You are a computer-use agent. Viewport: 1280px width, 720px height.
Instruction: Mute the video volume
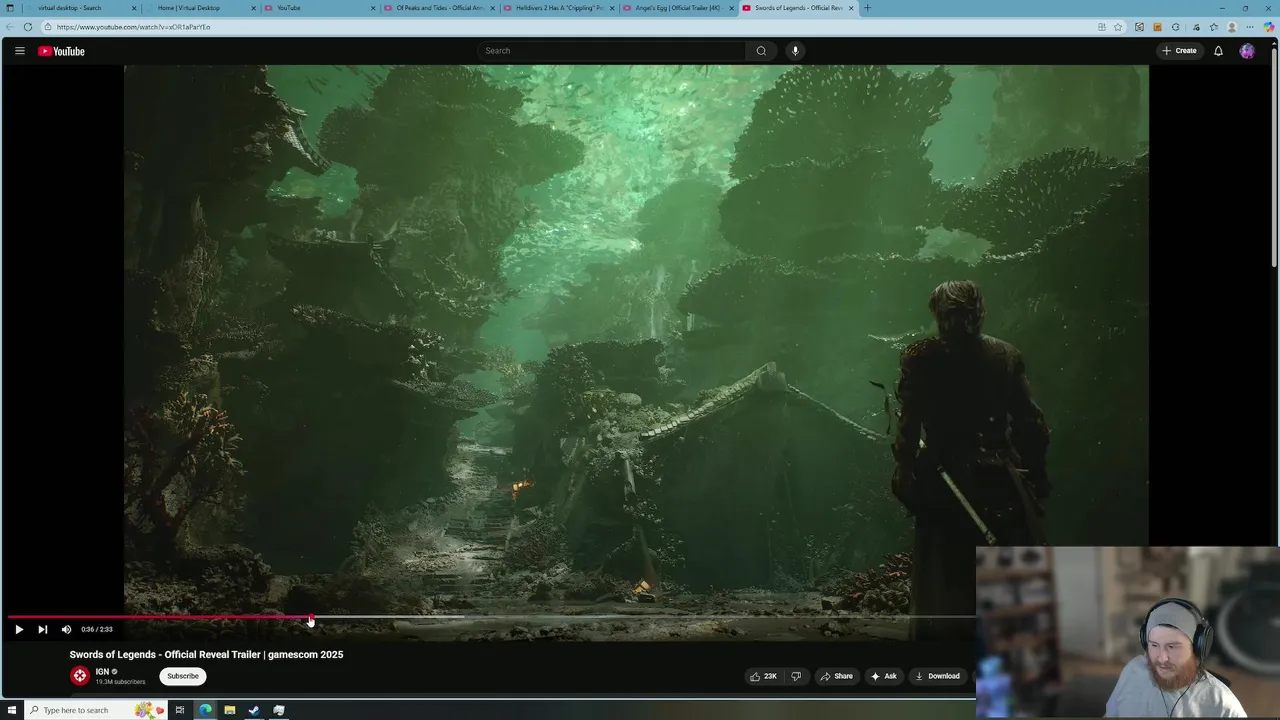click(x=66, y=629)
